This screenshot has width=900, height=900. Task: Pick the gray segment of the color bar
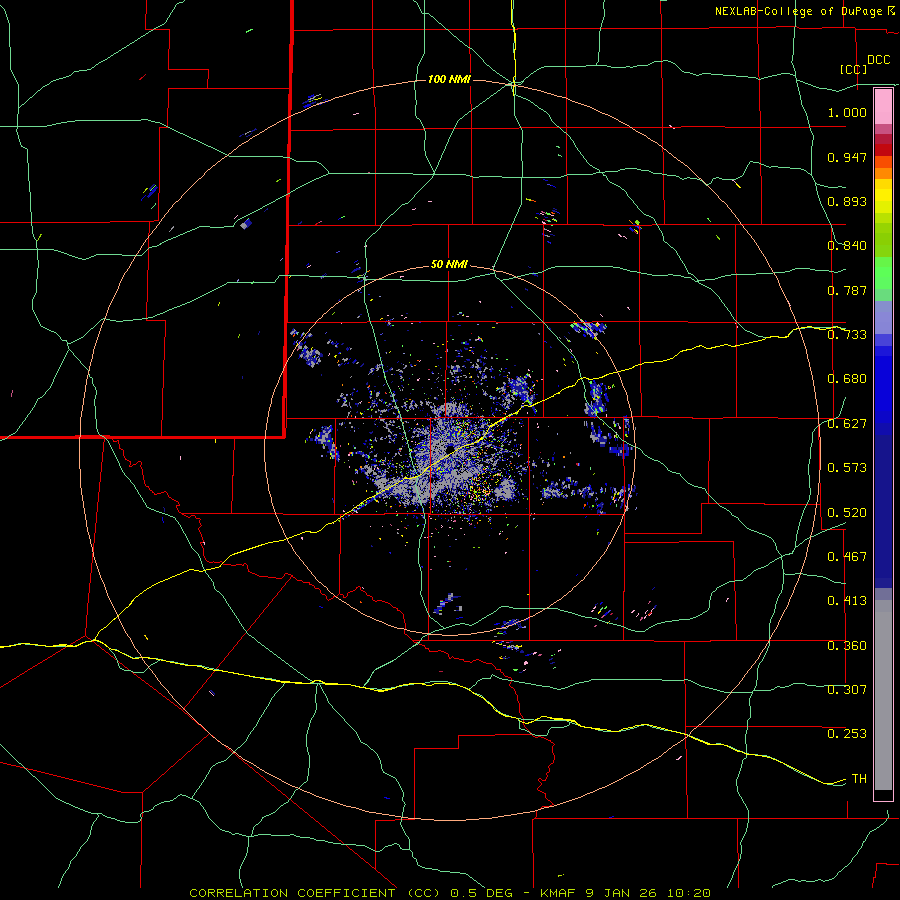883,695
